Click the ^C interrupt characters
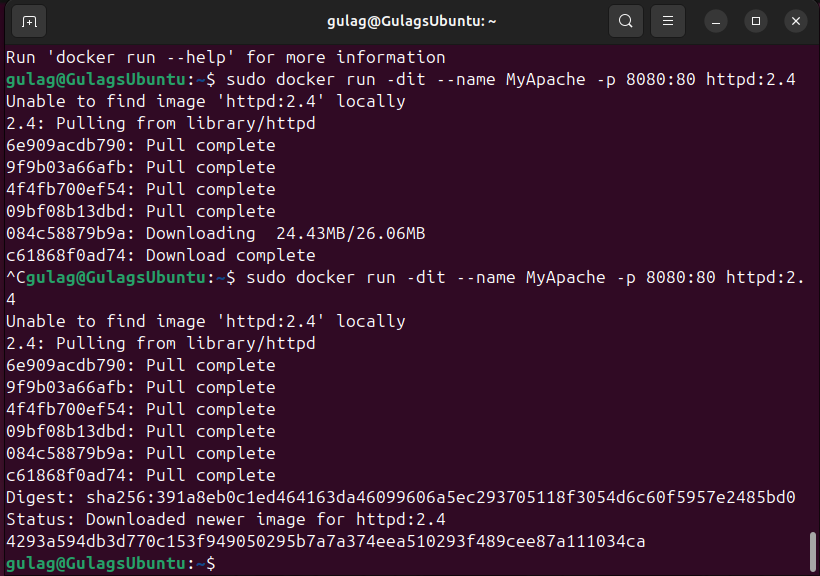Image resolution: width=820 pixels, height=576 pixels. 15,277
